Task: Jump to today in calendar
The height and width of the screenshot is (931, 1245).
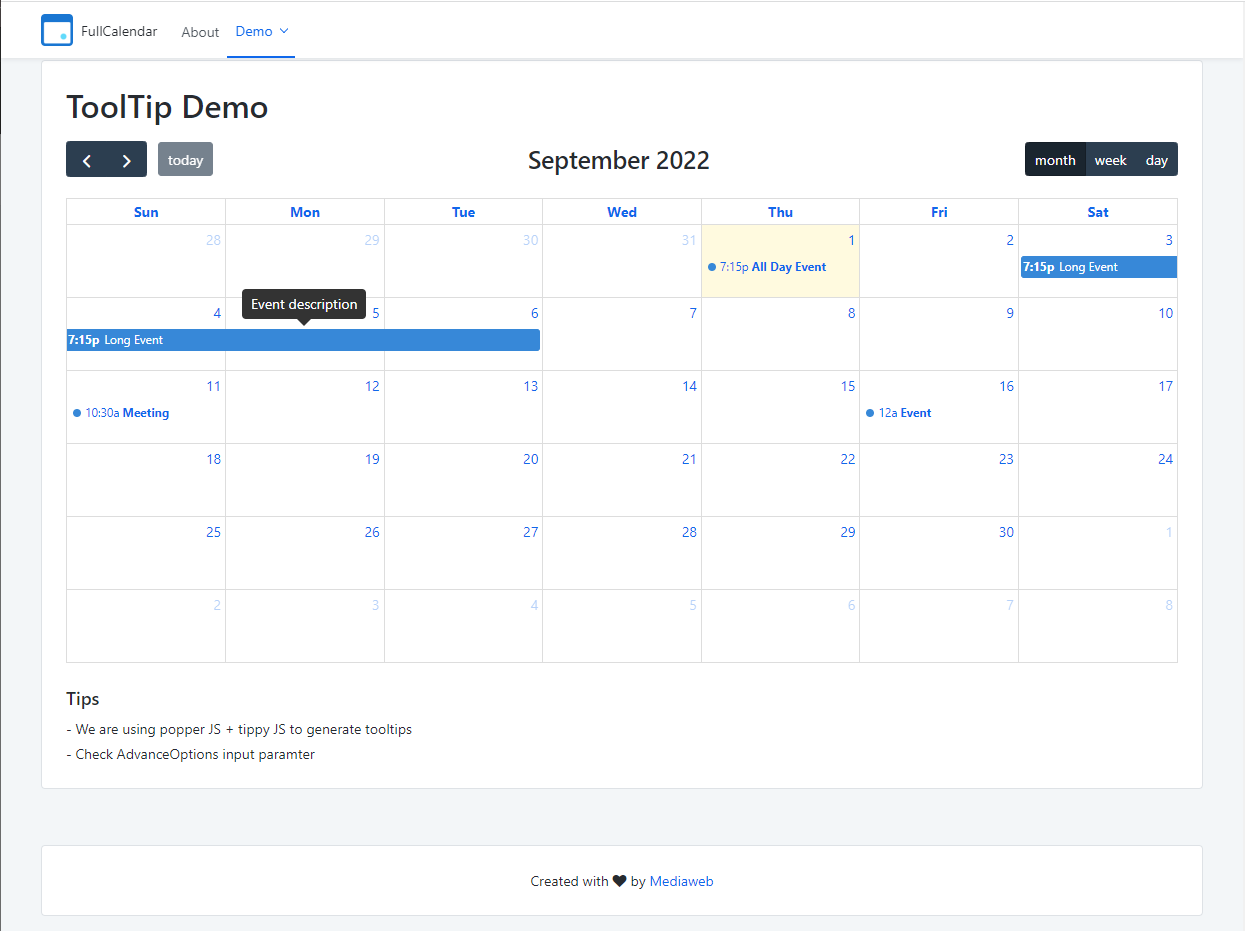Action: (185, 160)
